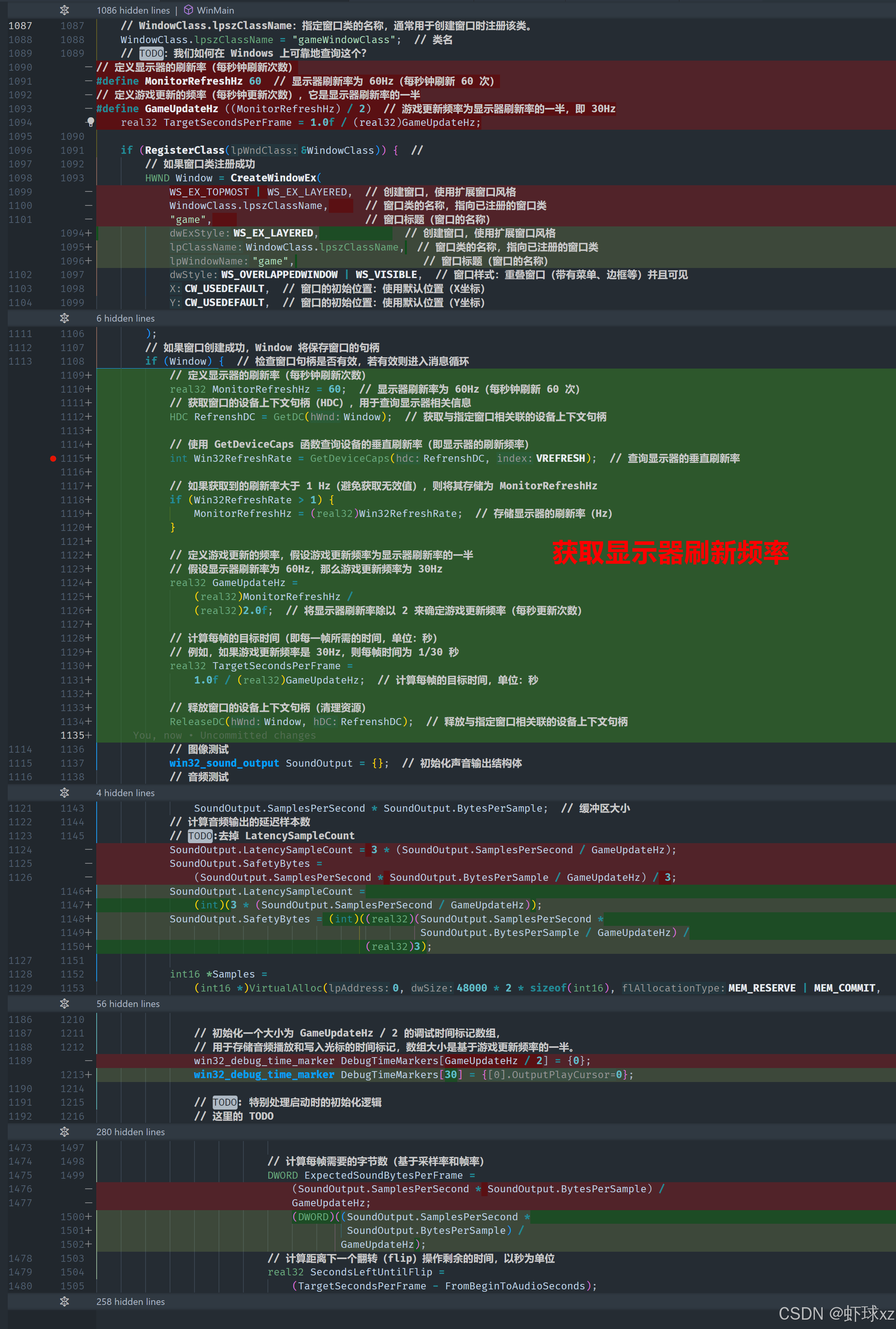Expand the 56 hidden lines fold icon

[x=64, y=1004]
